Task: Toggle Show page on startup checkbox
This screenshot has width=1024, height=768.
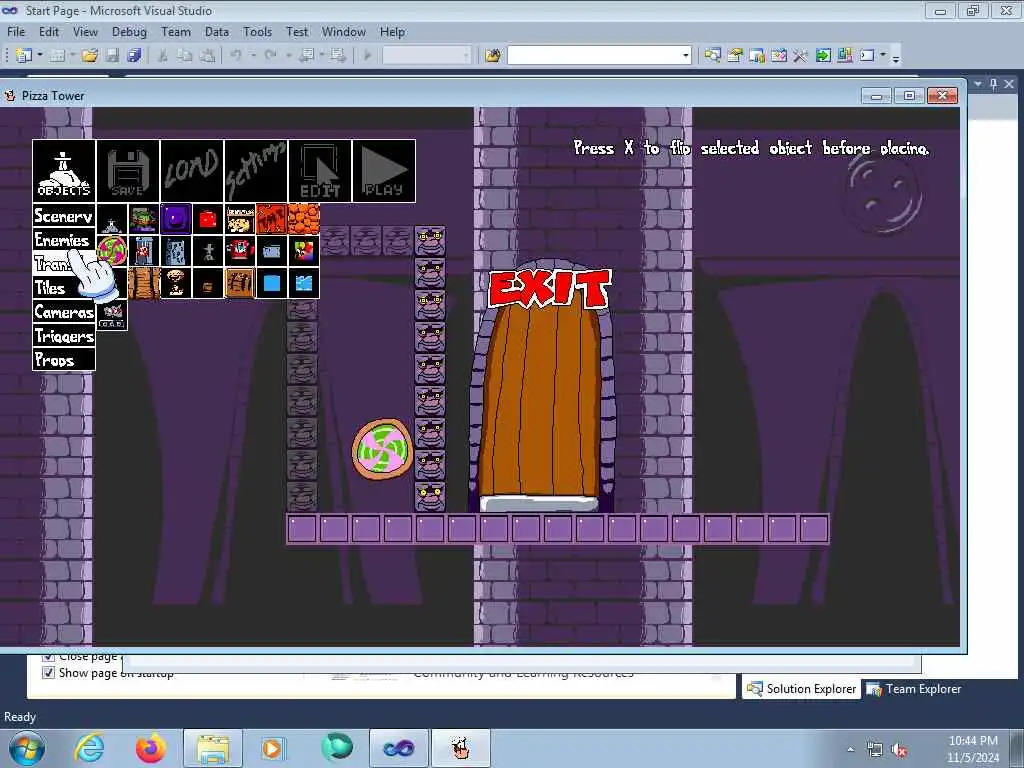Action: click(x=48, y=673)
